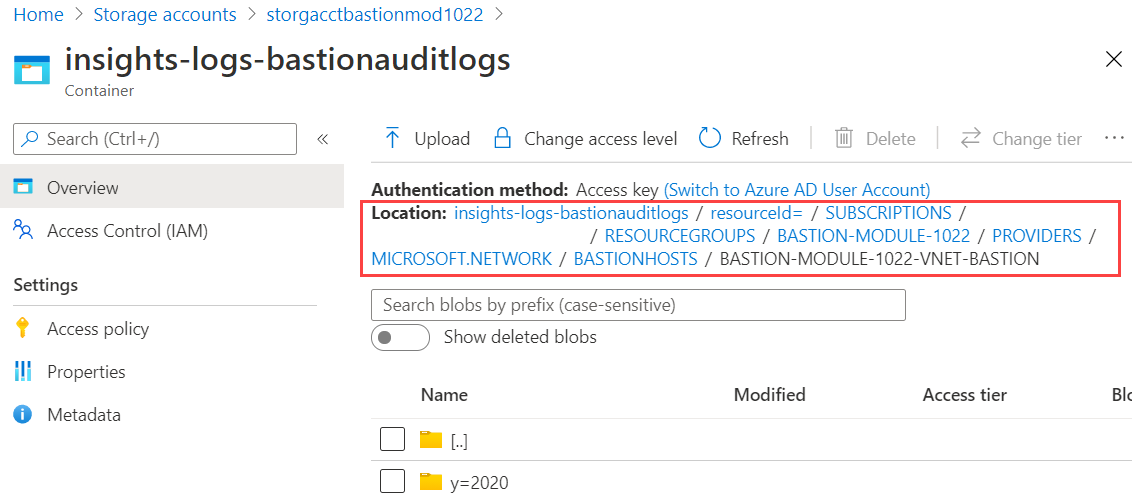The height and width of the screenshot is (501, 1132).
Task: Click the Delete trash can icon
Action: [844, 138]
